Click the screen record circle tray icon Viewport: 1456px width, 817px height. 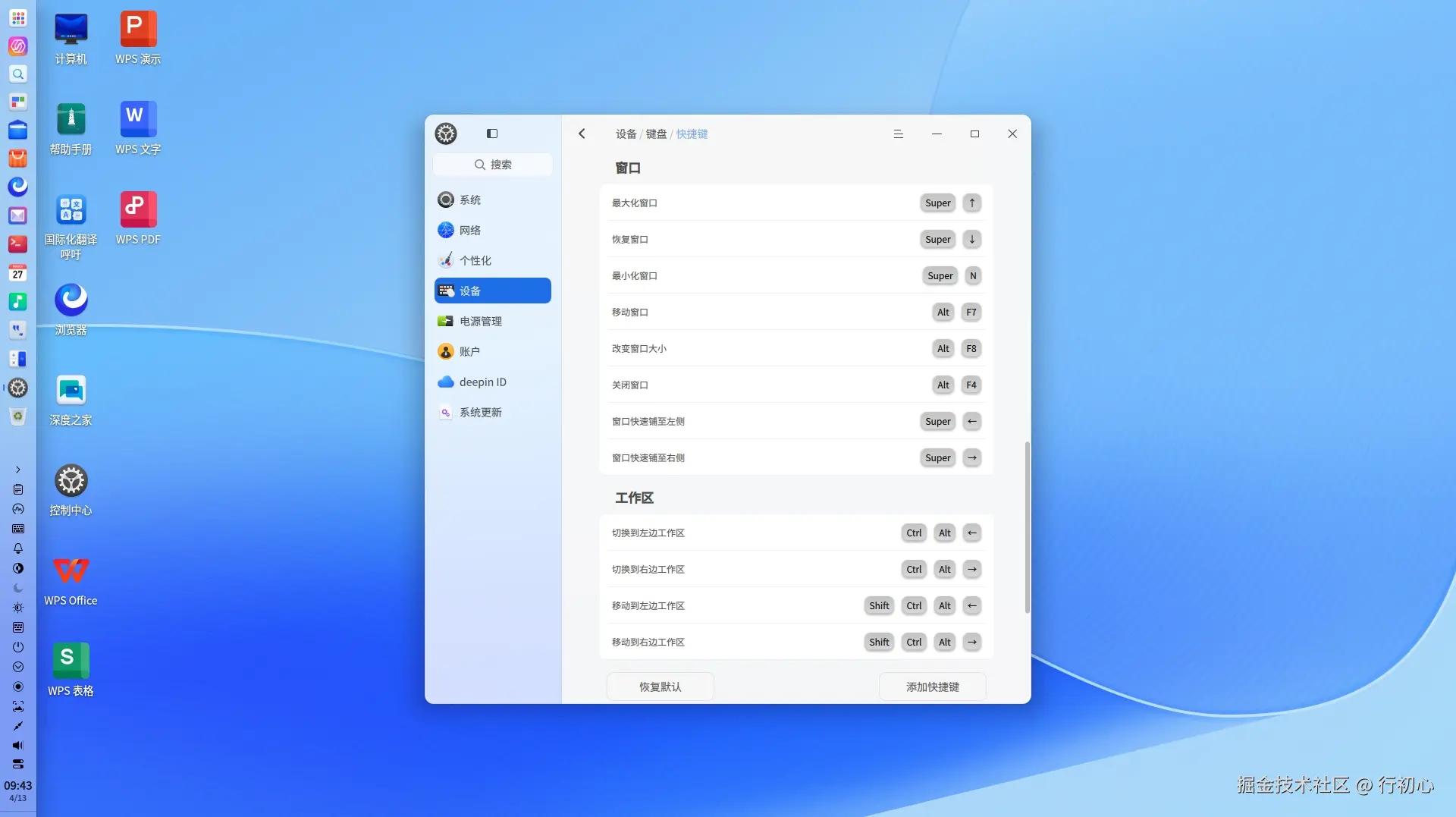tap(18, 687)
